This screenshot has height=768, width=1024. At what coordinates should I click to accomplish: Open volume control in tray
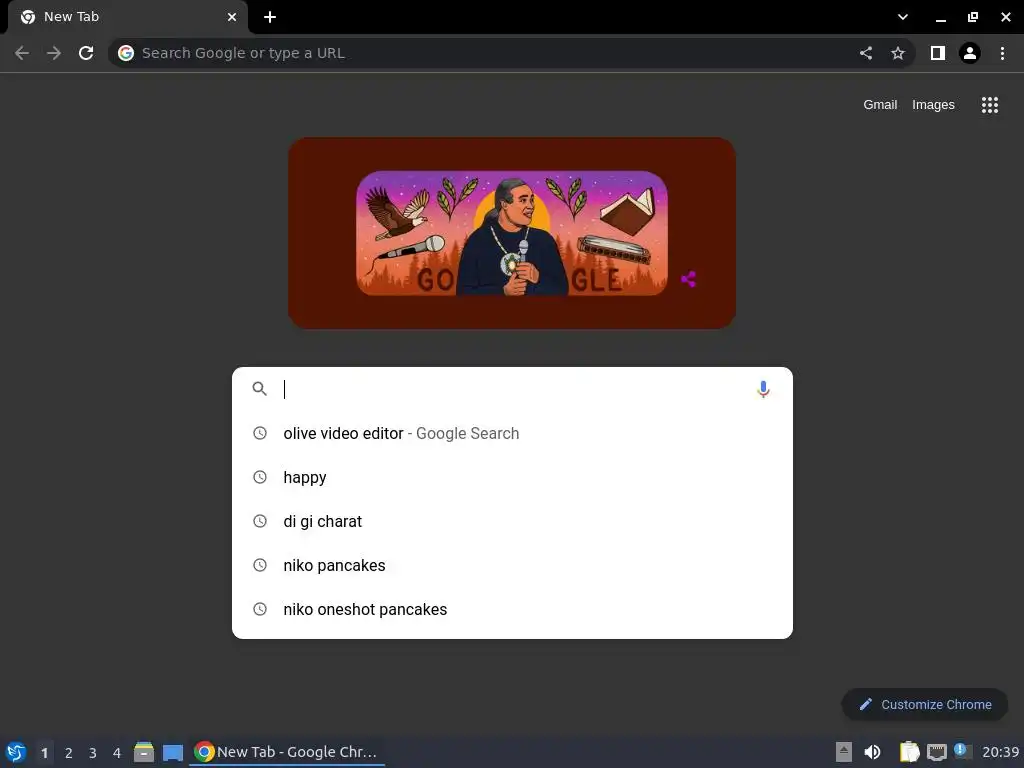tap(872, 752)
